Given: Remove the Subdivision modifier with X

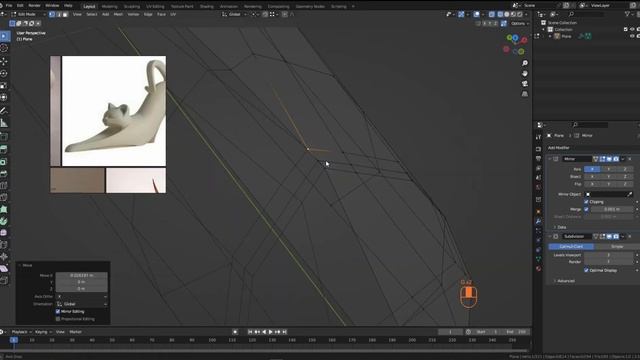Looking at the screenshot, I should point(630,236).
